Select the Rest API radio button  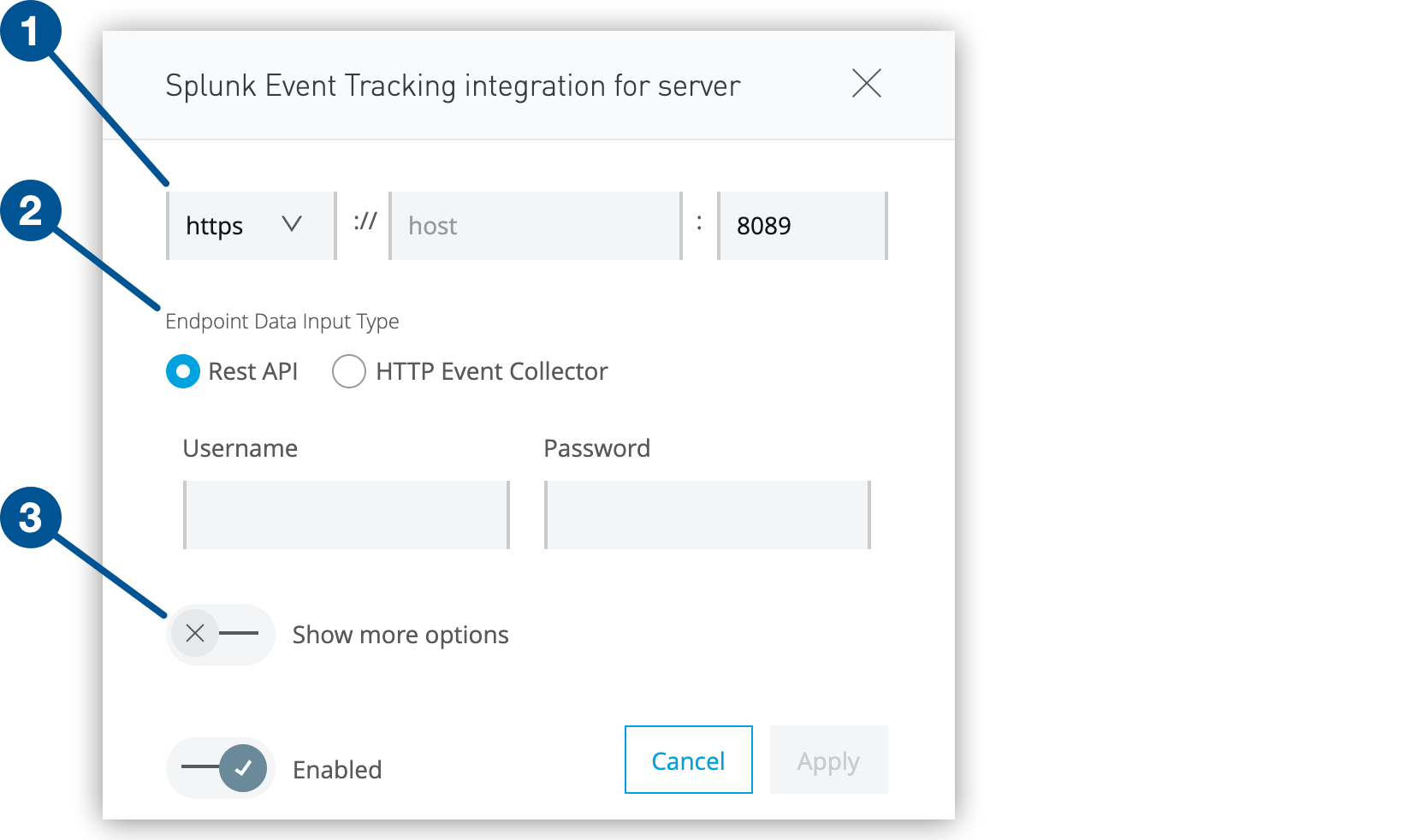point(182,371)
